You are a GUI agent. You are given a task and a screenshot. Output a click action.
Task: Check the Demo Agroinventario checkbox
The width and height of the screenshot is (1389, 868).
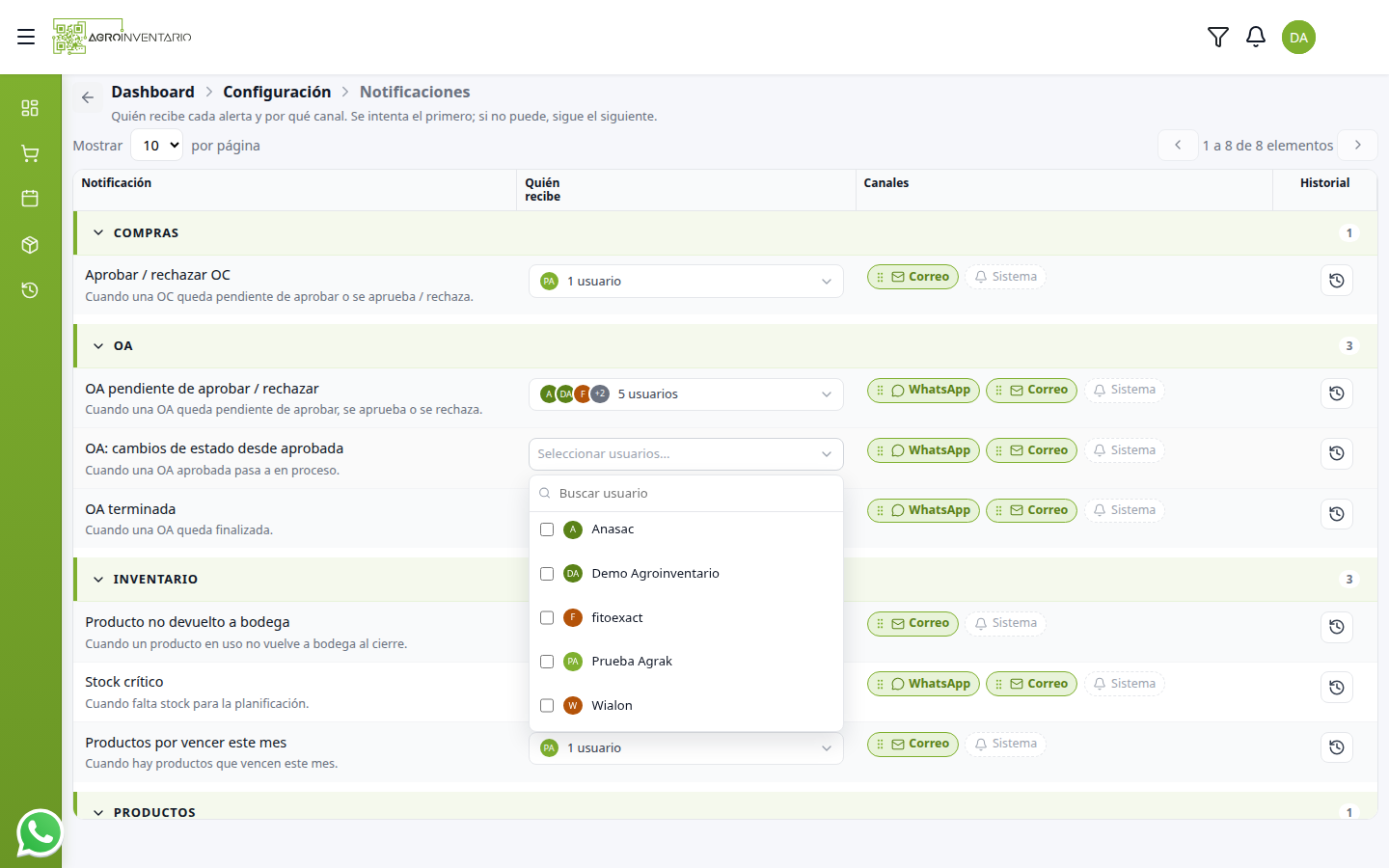click(x=547, y=574)
